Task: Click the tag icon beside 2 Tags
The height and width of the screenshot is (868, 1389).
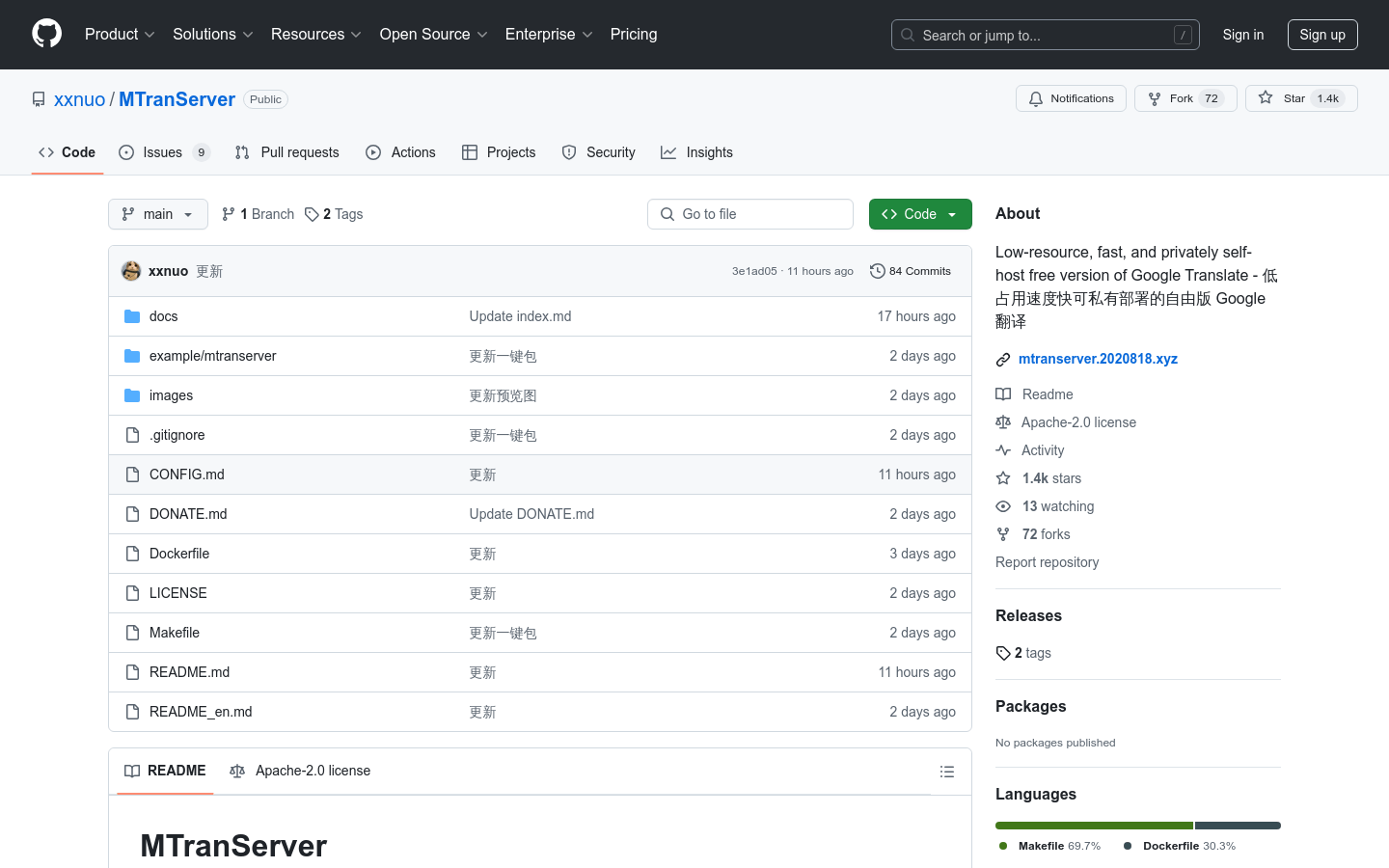Action: point(312,214)
